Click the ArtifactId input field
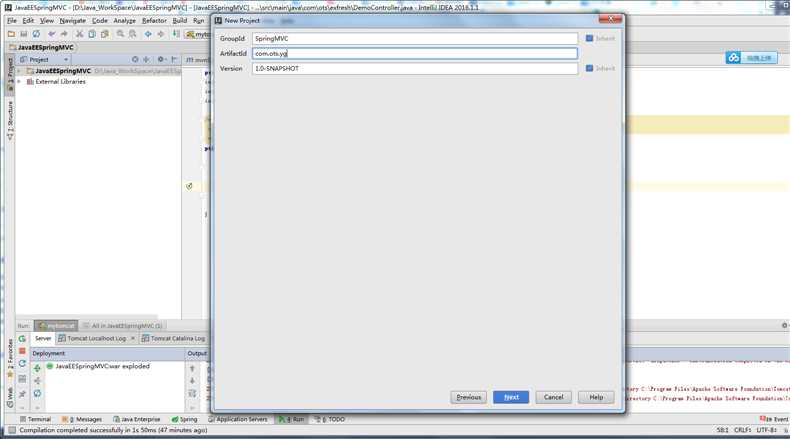The width and height of the screenshot is (790, 439). pyautogui.click(x=415, y=53)
